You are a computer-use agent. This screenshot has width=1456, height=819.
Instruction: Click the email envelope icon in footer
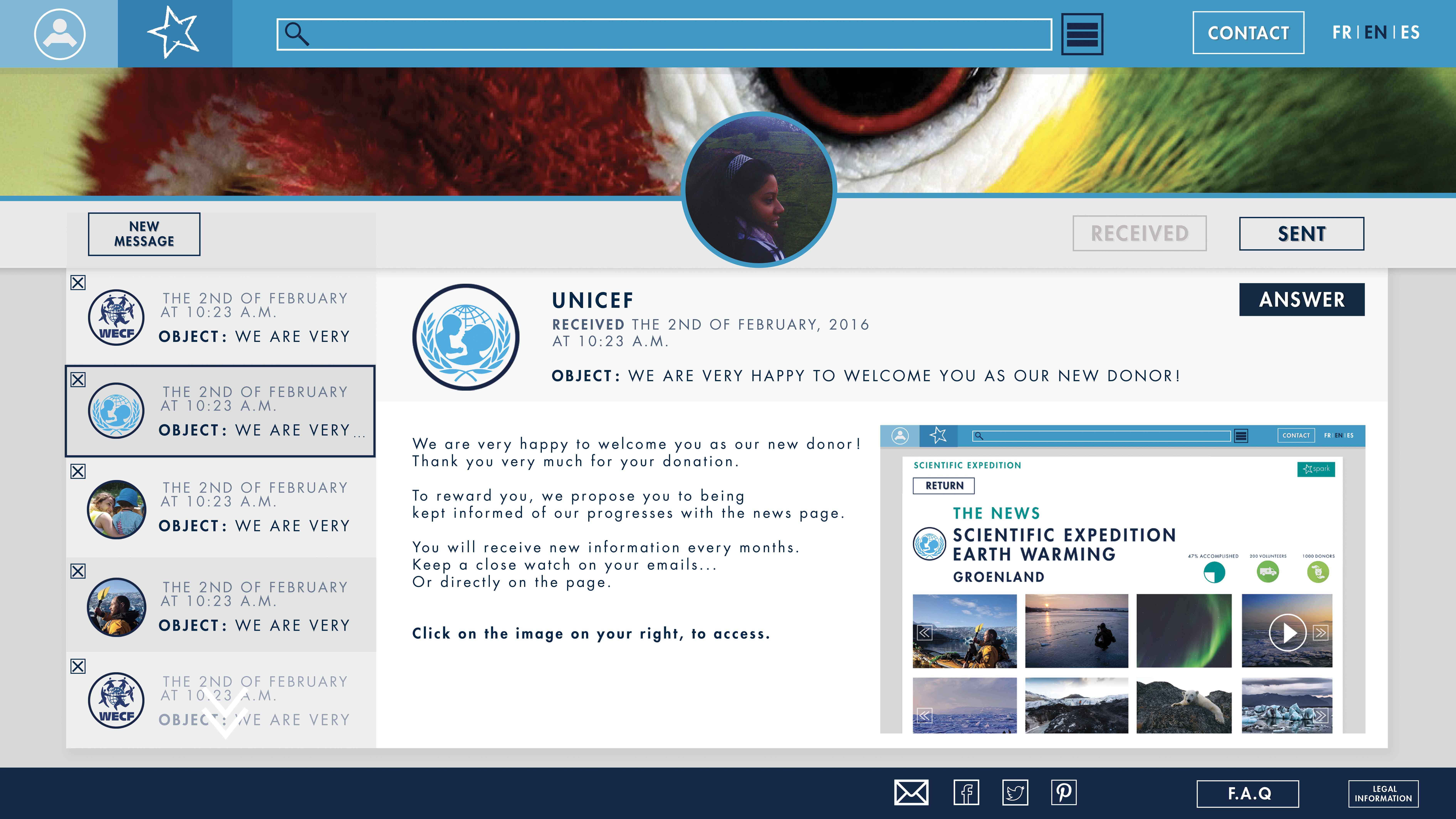click(911, 792)
